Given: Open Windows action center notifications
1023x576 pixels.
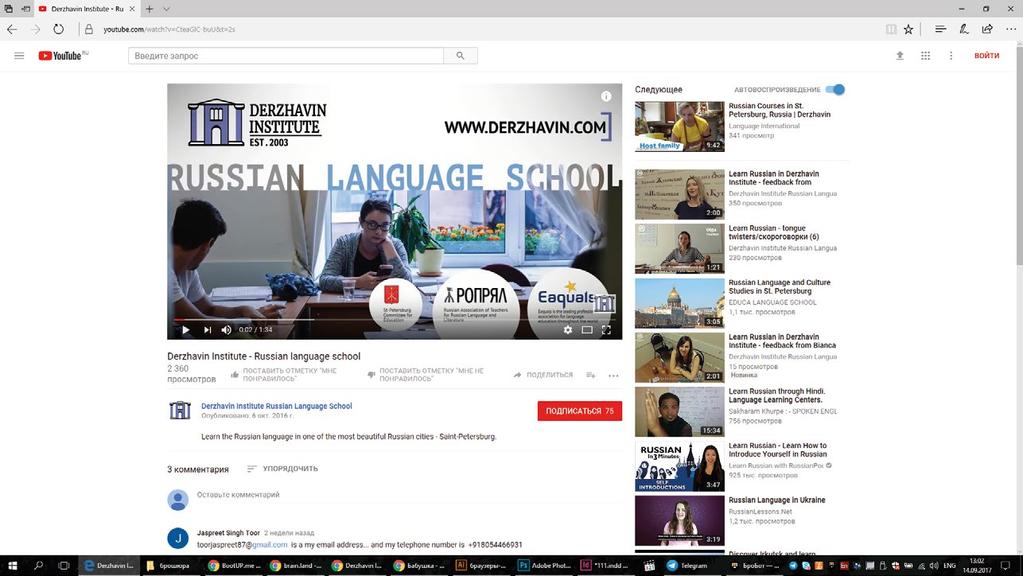Looking at the screenshot, I should click(x=1005, y=566).
